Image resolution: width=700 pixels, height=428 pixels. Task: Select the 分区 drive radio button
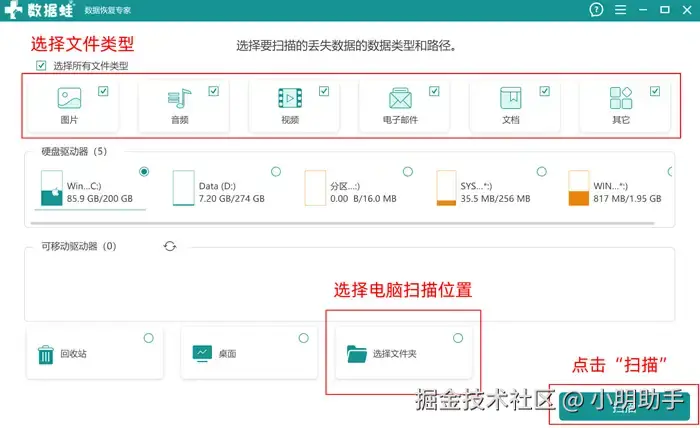tap(408, 171)
